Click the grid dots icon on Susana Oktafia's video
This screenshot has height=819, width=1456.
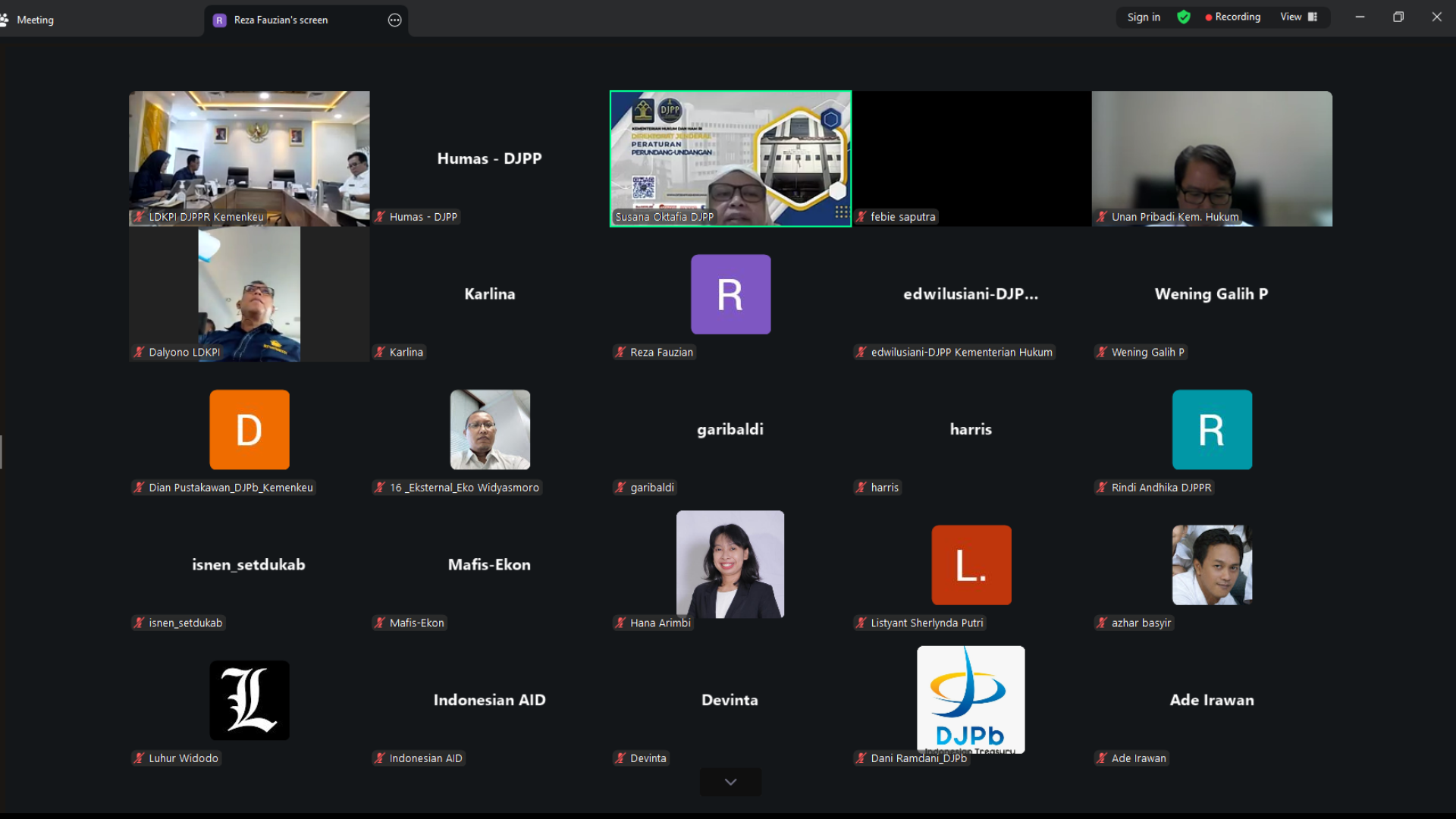[x=841, y=212]
